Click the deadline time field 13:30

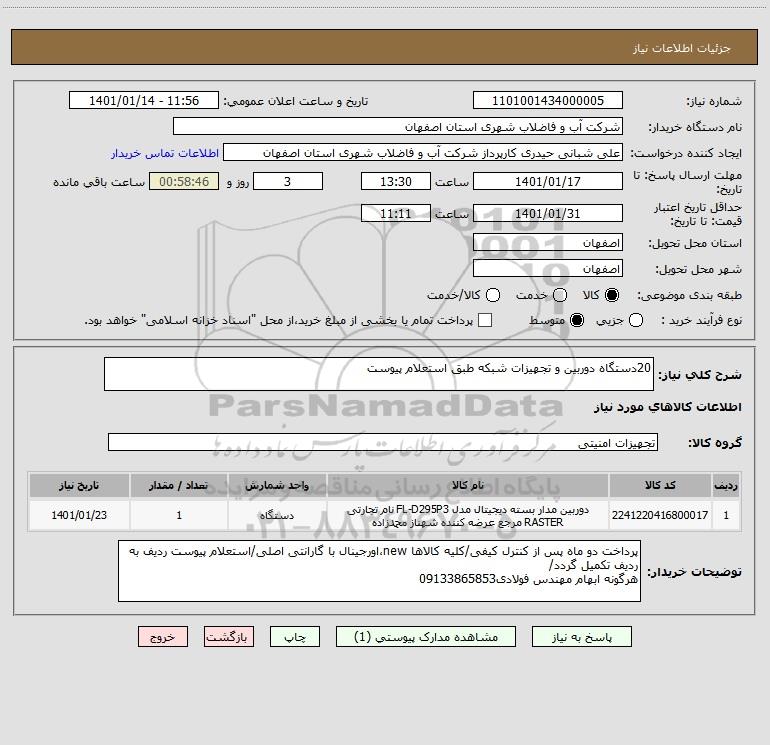(396, 181)
